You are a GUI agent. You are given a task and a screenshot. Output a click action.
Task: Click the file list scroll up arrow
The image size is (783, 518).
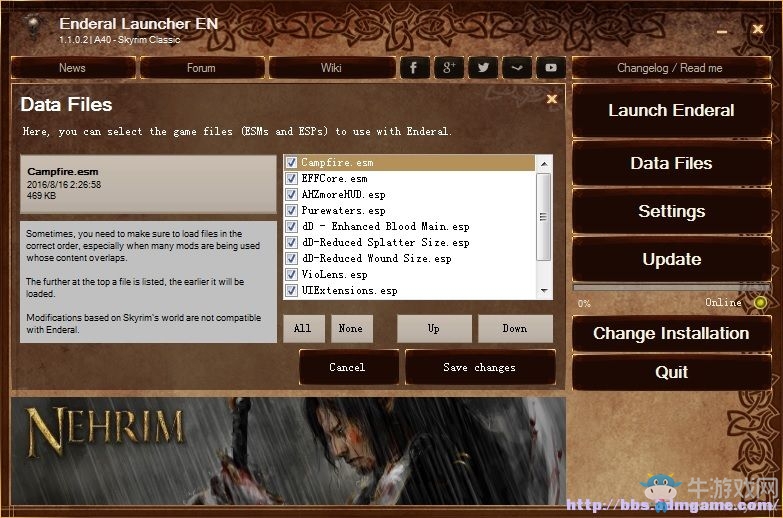(x=544, y=163)
